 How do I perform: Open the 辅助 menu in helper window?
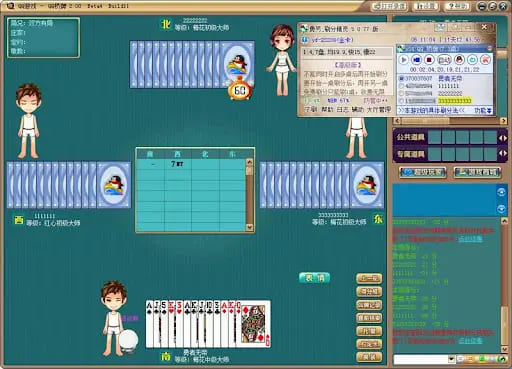[358, 109]
